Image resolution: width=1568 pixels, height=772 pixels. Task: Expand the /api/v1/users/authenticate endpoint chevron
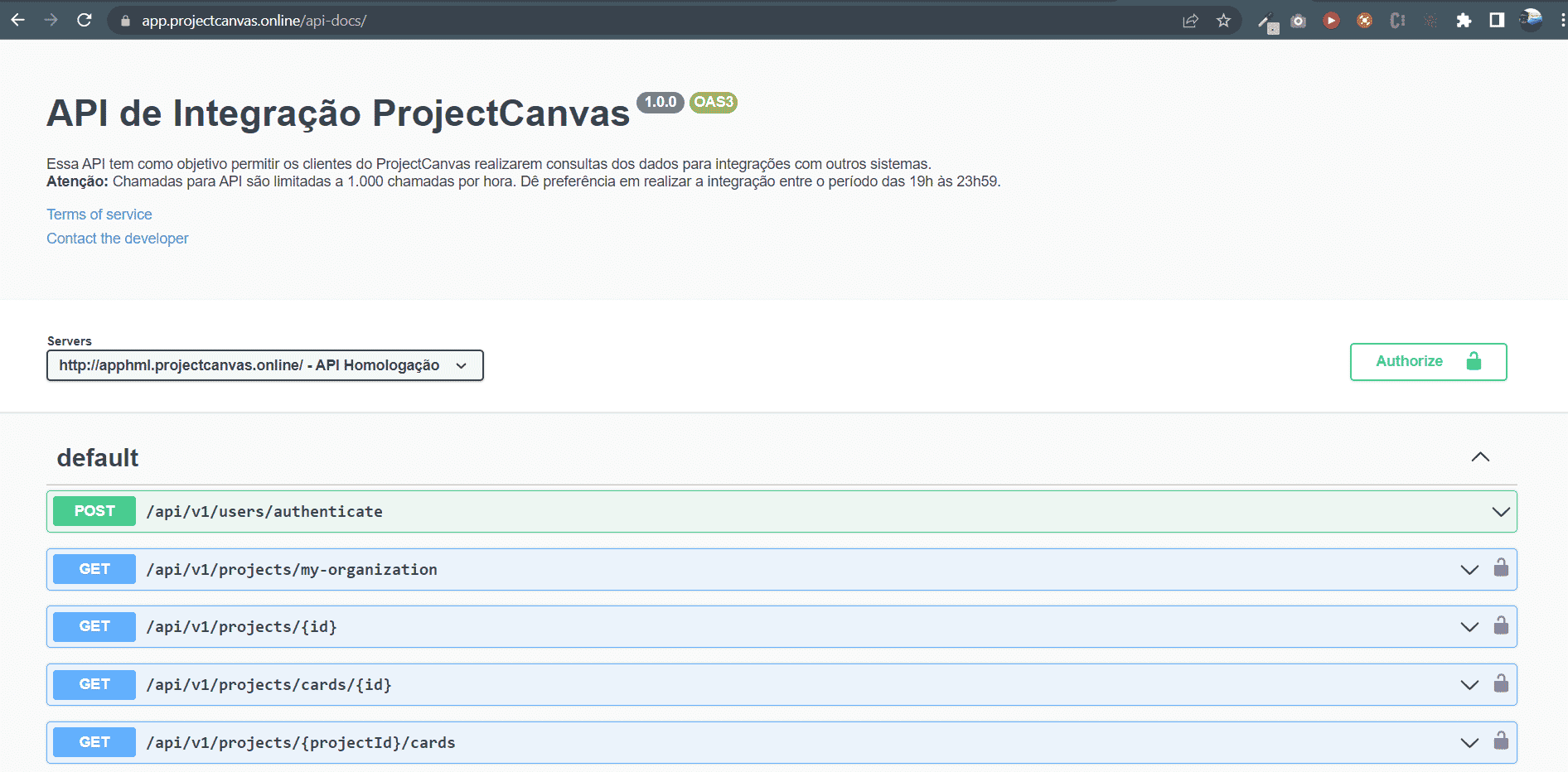[1501, 512]
